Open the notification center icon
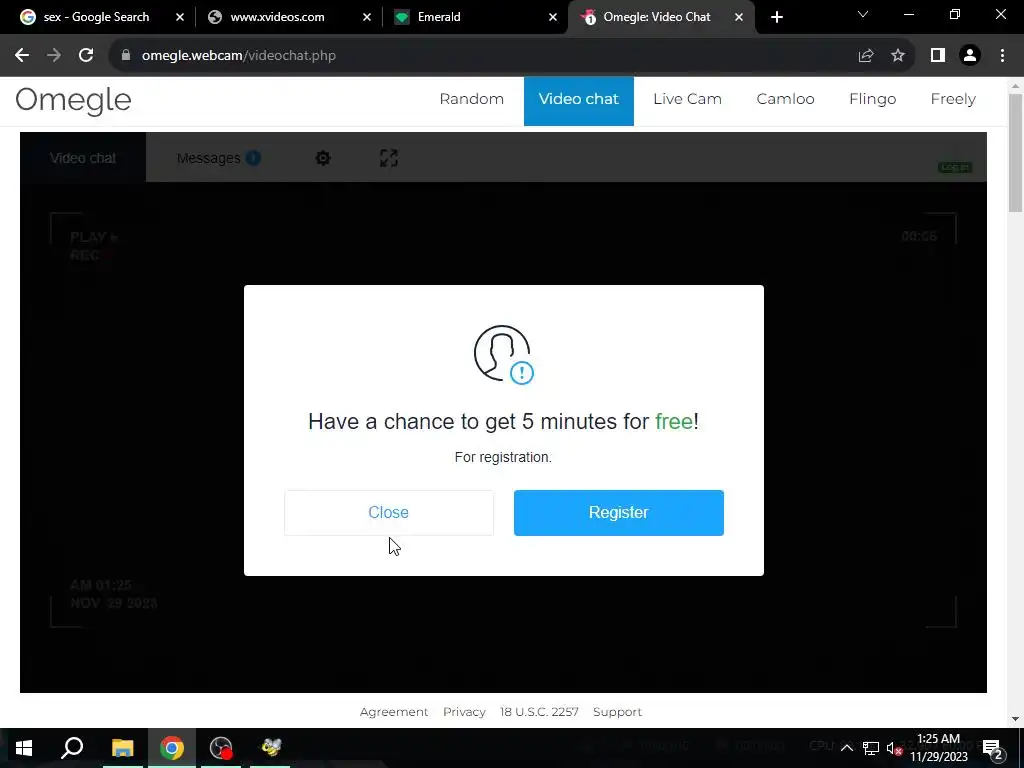The width and height of the screenshot is (1024, 768). point(993,748)
